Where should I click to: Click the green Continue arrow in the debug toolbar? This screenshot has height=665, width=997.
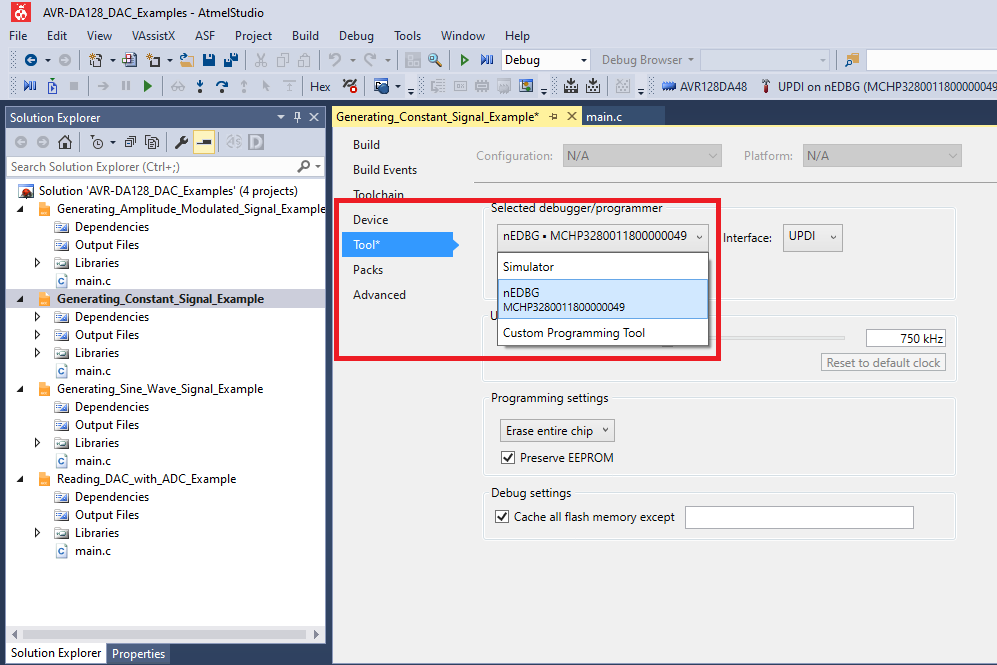pyautogui.click(x=148, y=86)
